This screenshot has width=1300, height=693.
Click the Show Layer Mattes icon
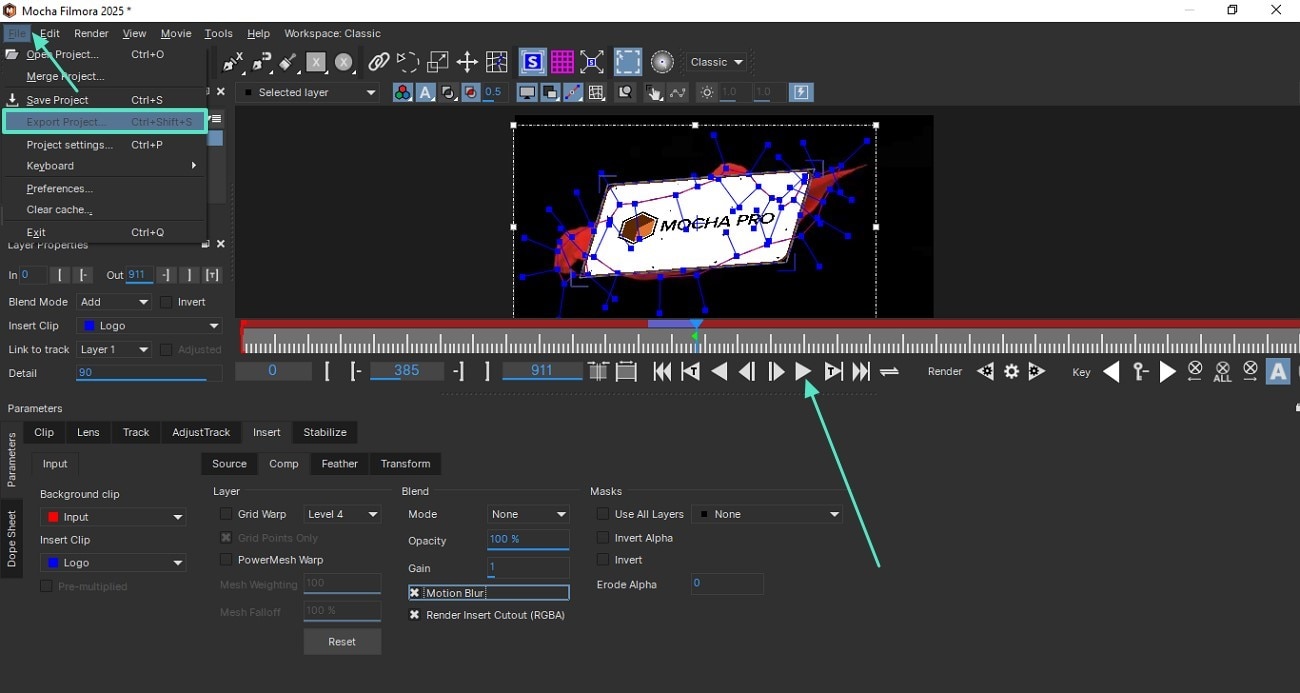coord(448,92)
